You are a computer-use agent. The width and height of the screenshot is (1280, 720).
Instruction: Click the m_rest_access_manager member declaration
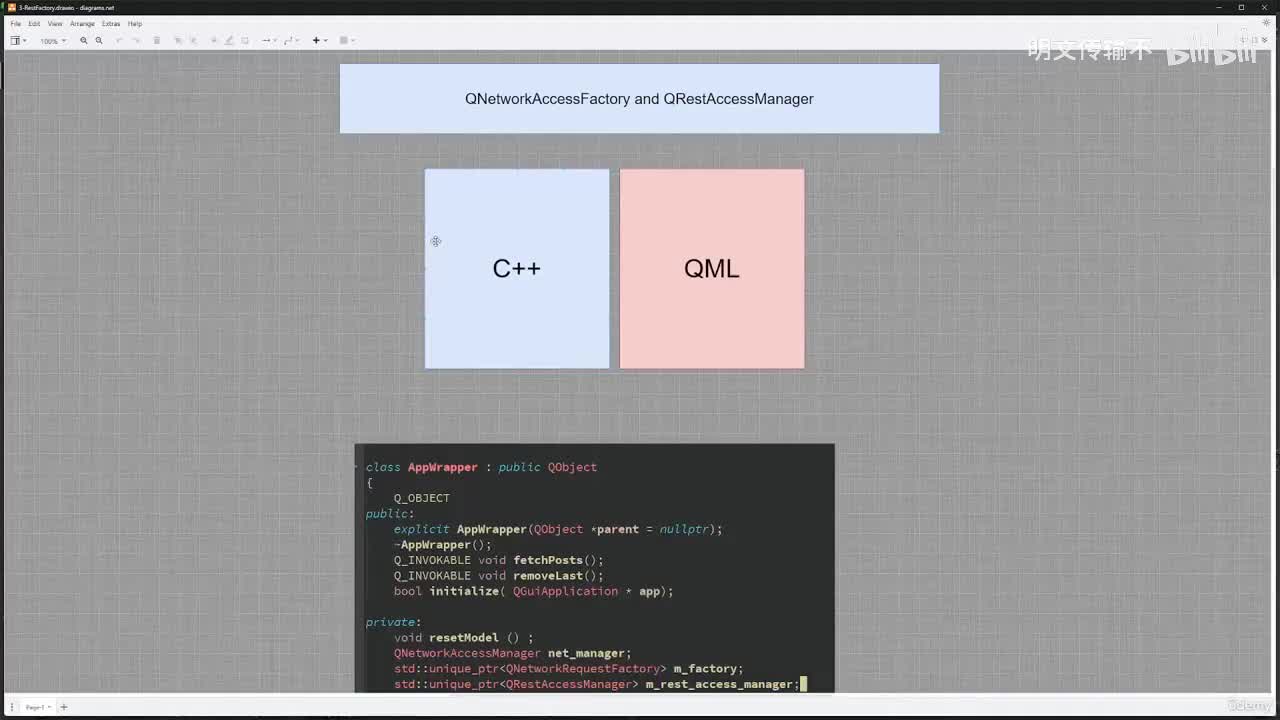(x=597, y=684)
